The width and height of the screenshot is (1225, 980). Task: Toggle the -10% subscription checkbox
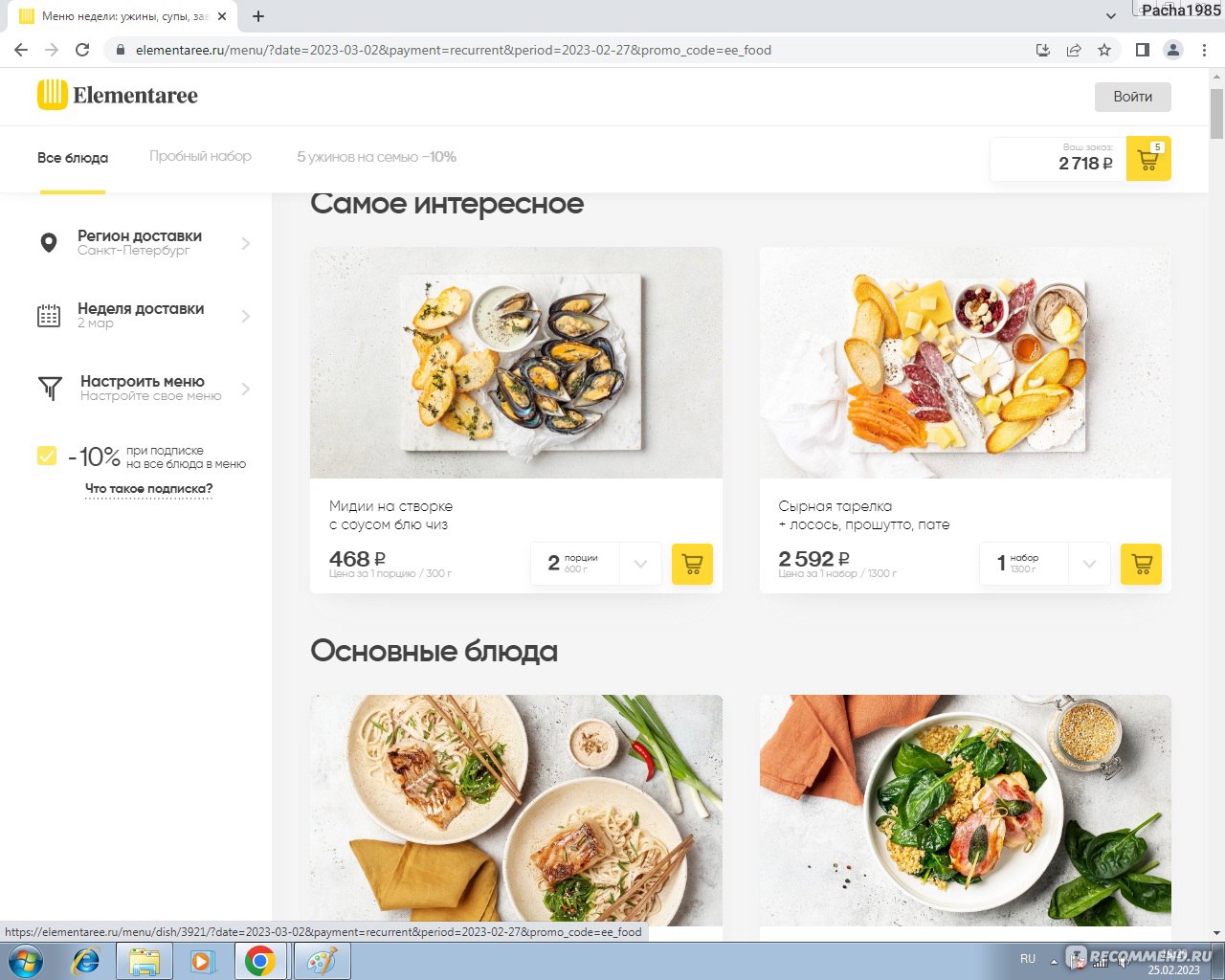[x=46, y=456]
